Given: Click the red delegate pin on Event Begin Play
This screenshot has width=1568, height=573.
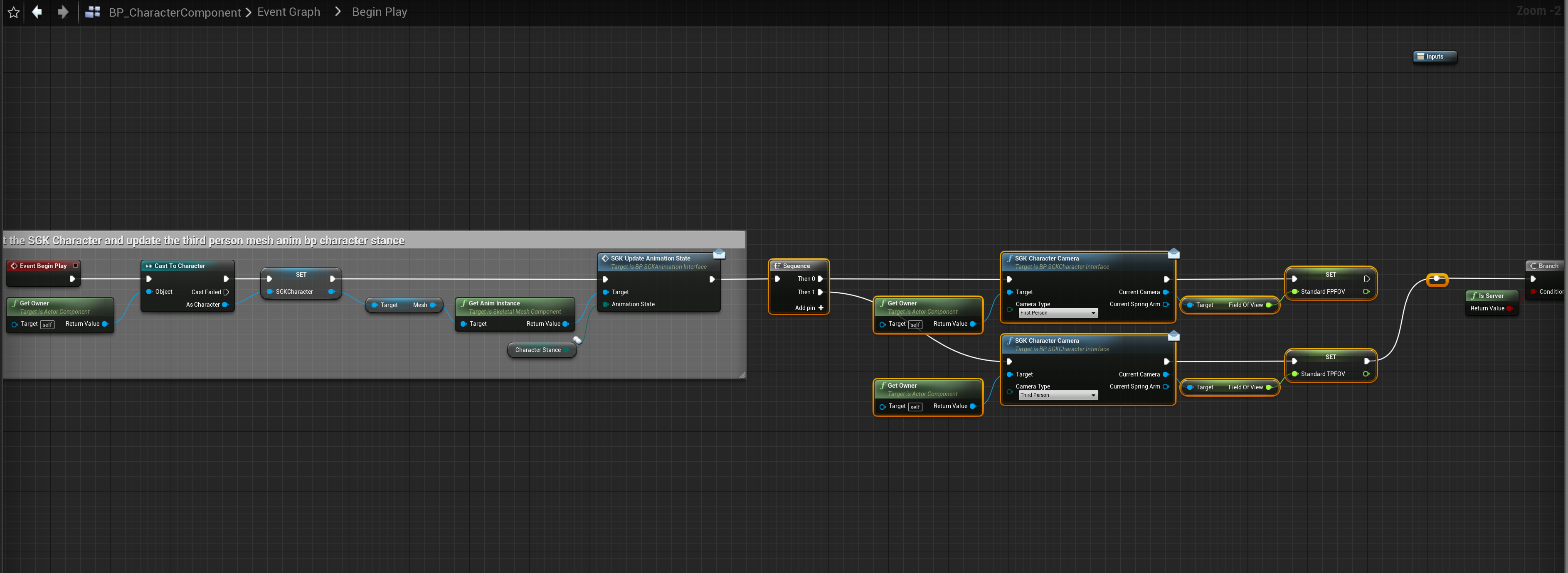Looking at the screenshot, I should pyautogui.click(x=76, y=266).
